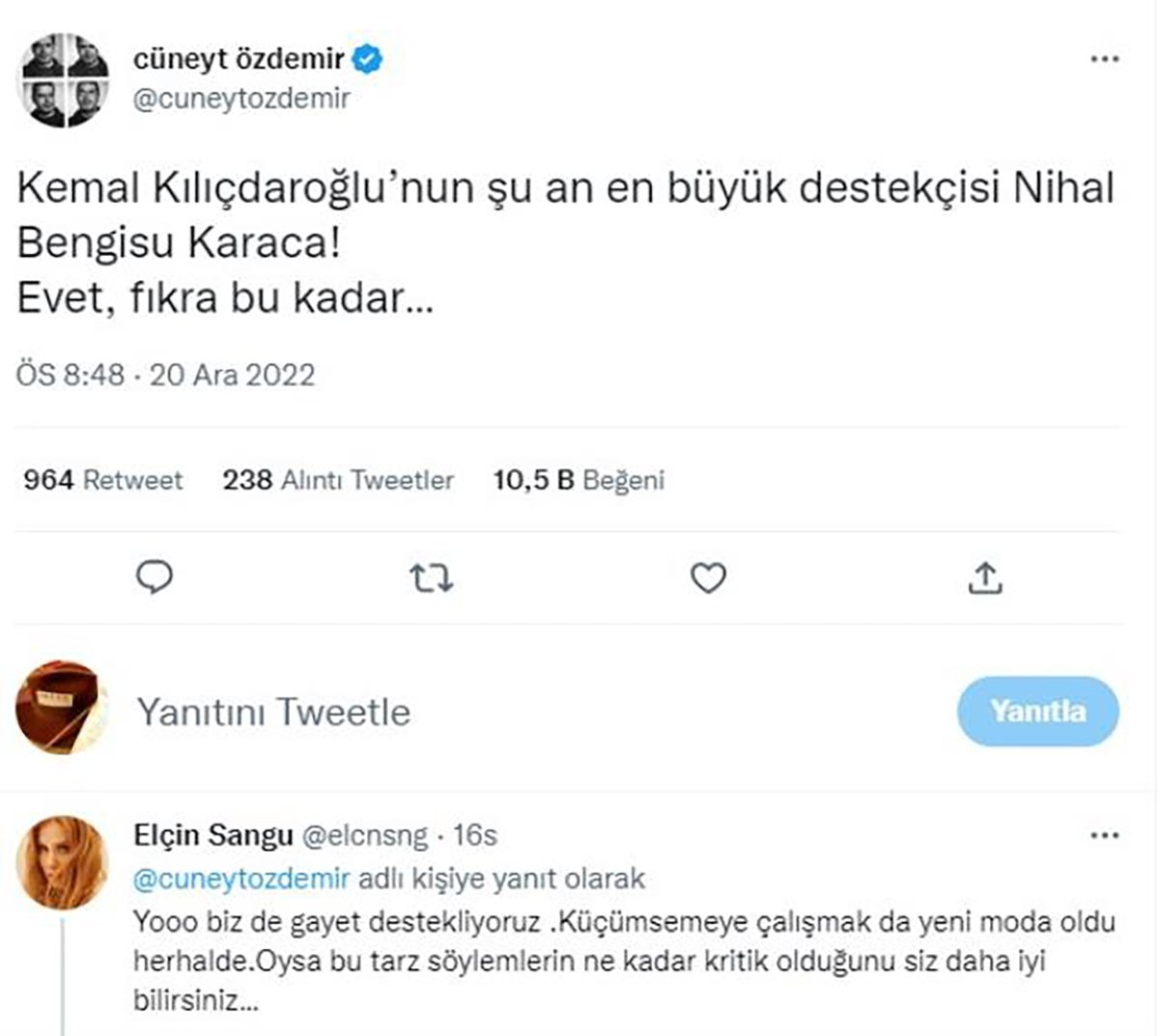Open the share upload icon
Viewport: 1159px width, 1036px height.
coord(984,578)
